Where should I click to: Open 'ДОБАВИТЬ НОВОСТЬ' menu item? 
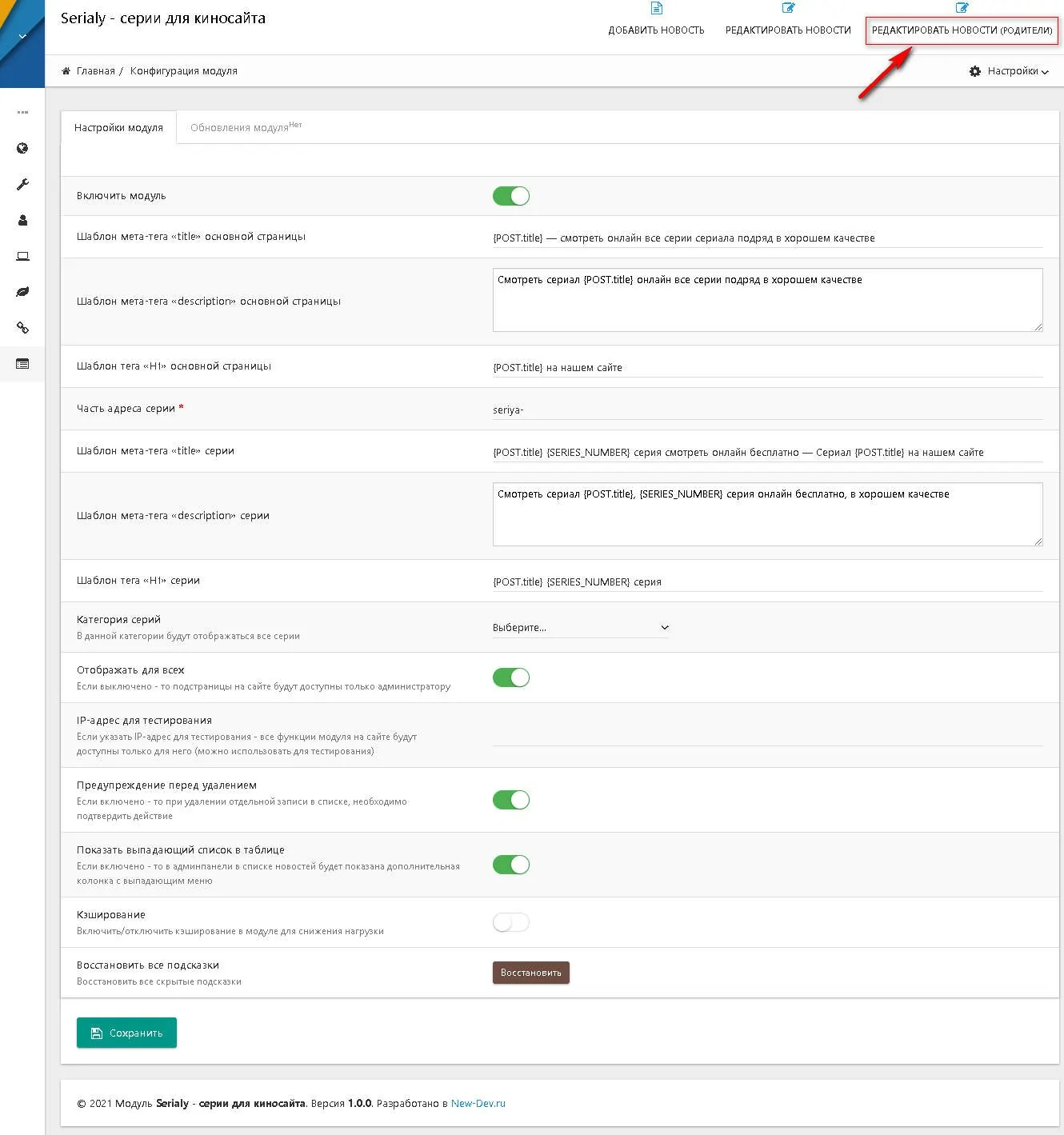(656, 30)
